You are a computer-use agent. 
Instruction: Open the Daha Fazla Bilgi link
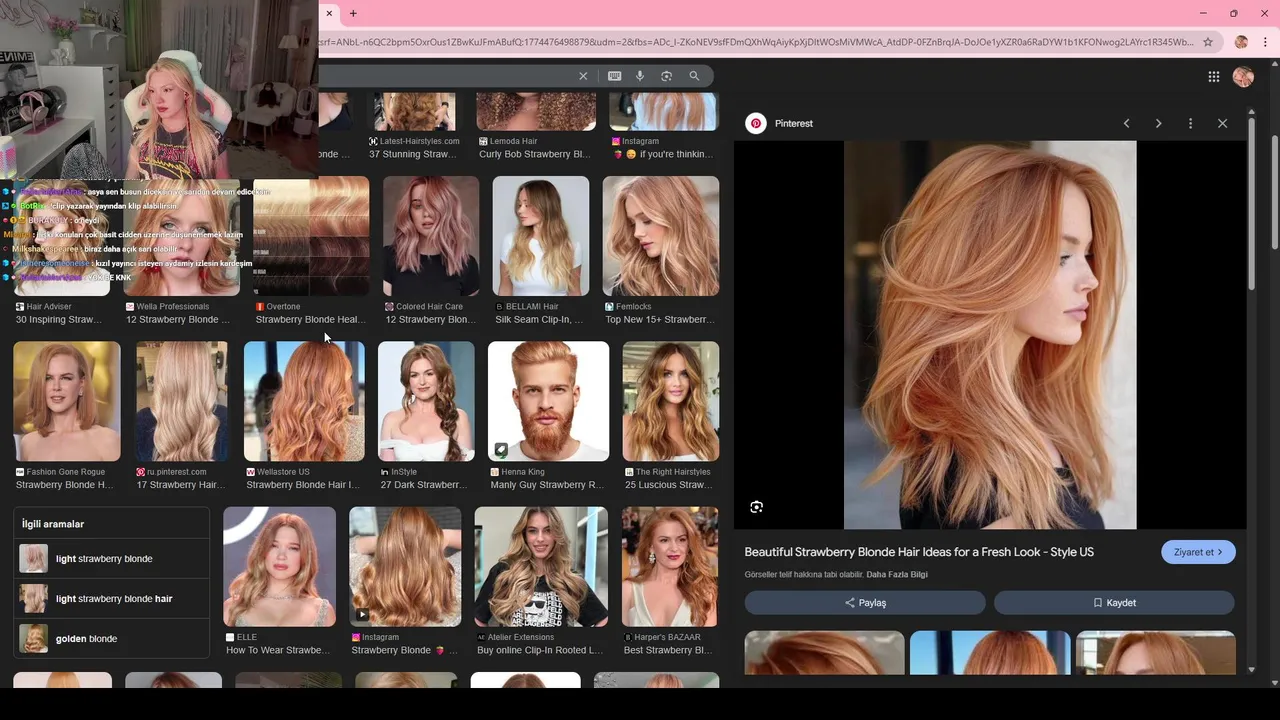click(897, 575)
